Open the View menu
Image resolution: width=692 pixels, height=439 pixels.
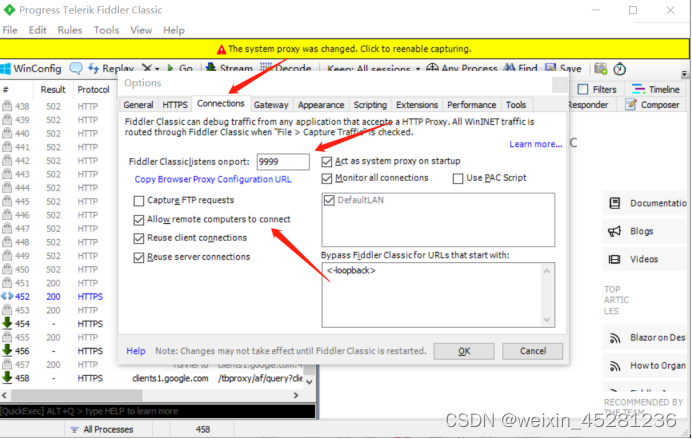click(x=141, y=30)
